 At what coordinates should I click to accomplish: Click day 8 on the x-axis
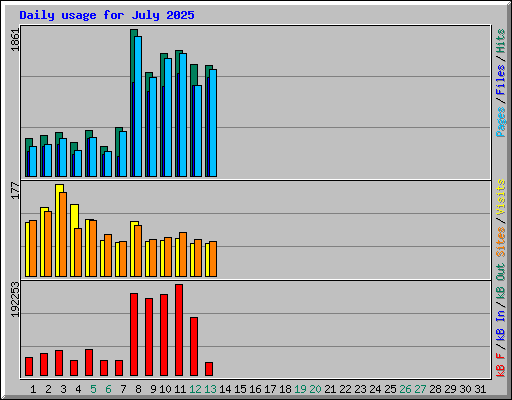pos(138,389)
